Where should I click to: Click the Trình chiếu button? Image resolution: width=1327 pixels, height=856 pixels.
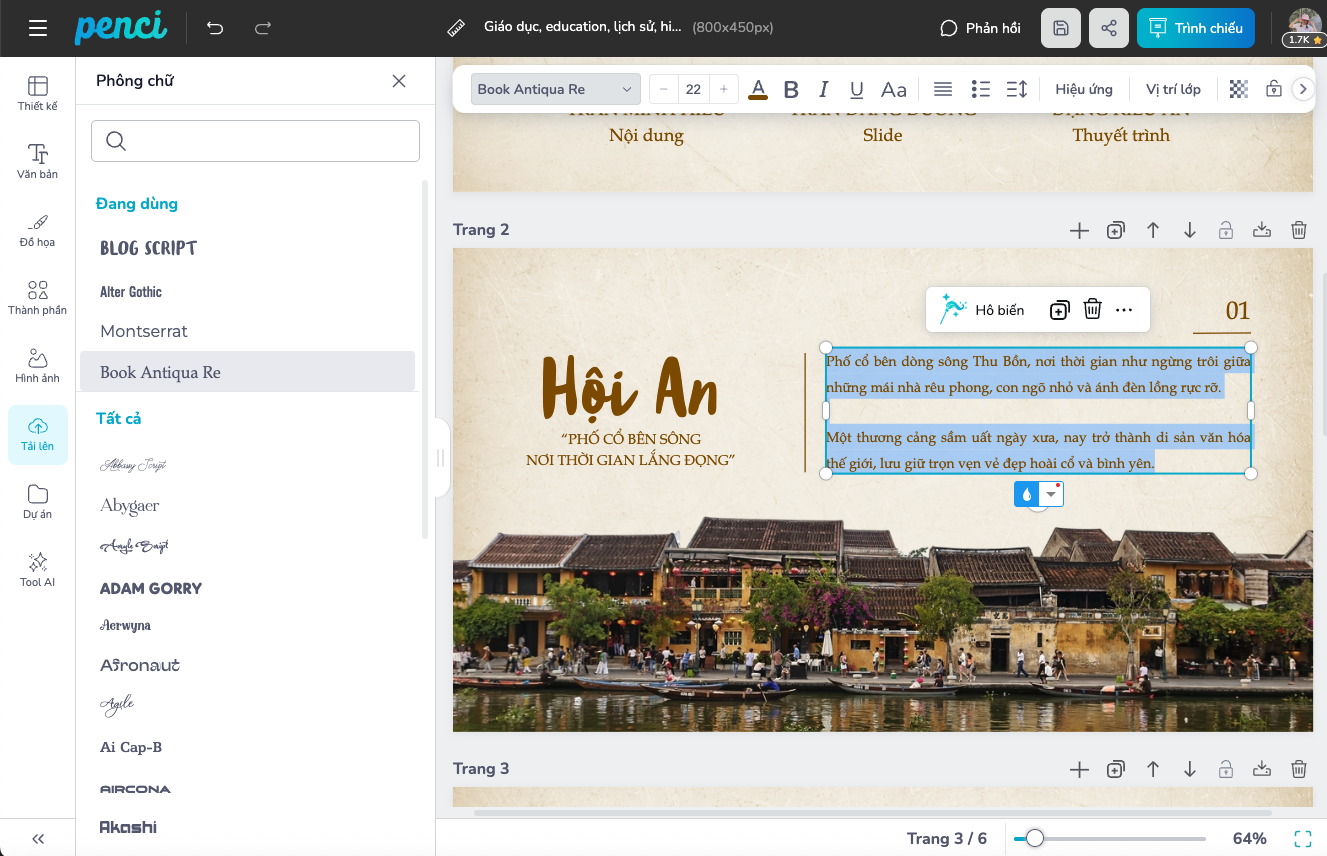click(x=1195, y=28)
